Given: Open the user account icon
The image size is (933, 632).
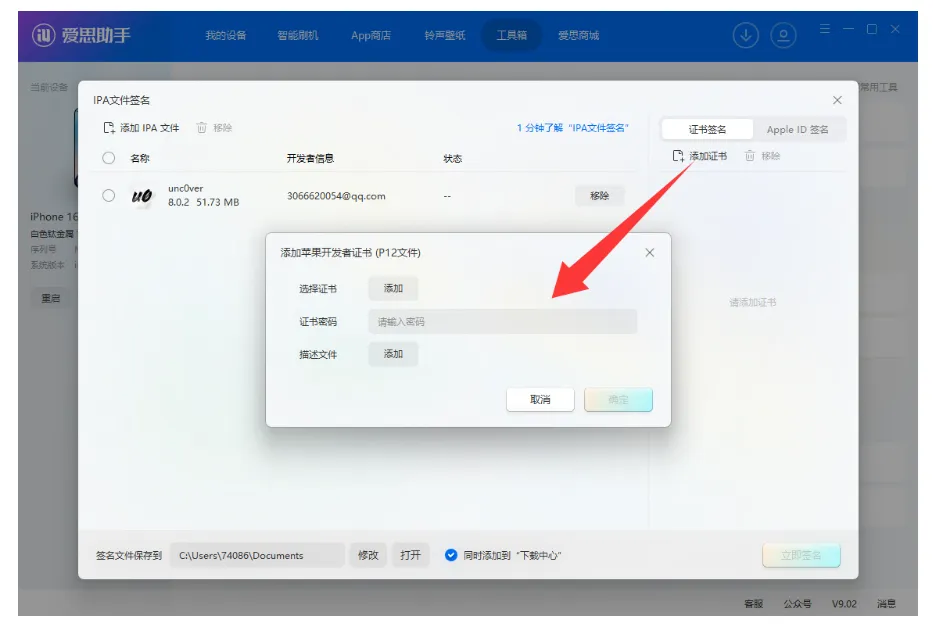Looking at the screenshot, I should pyautogui.click(x=783, y=35).
